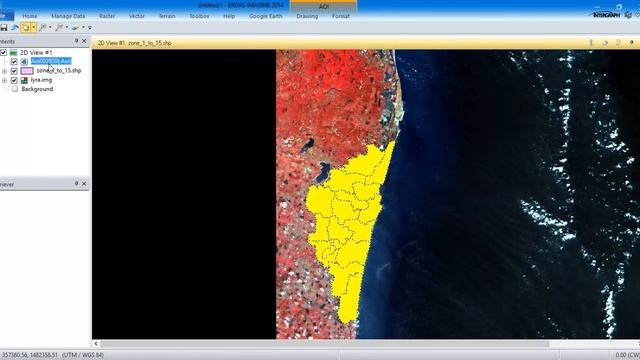Viewport: 640px width, 360px height.
Task: Switch to the Vector tab
Action: [137, 16]
